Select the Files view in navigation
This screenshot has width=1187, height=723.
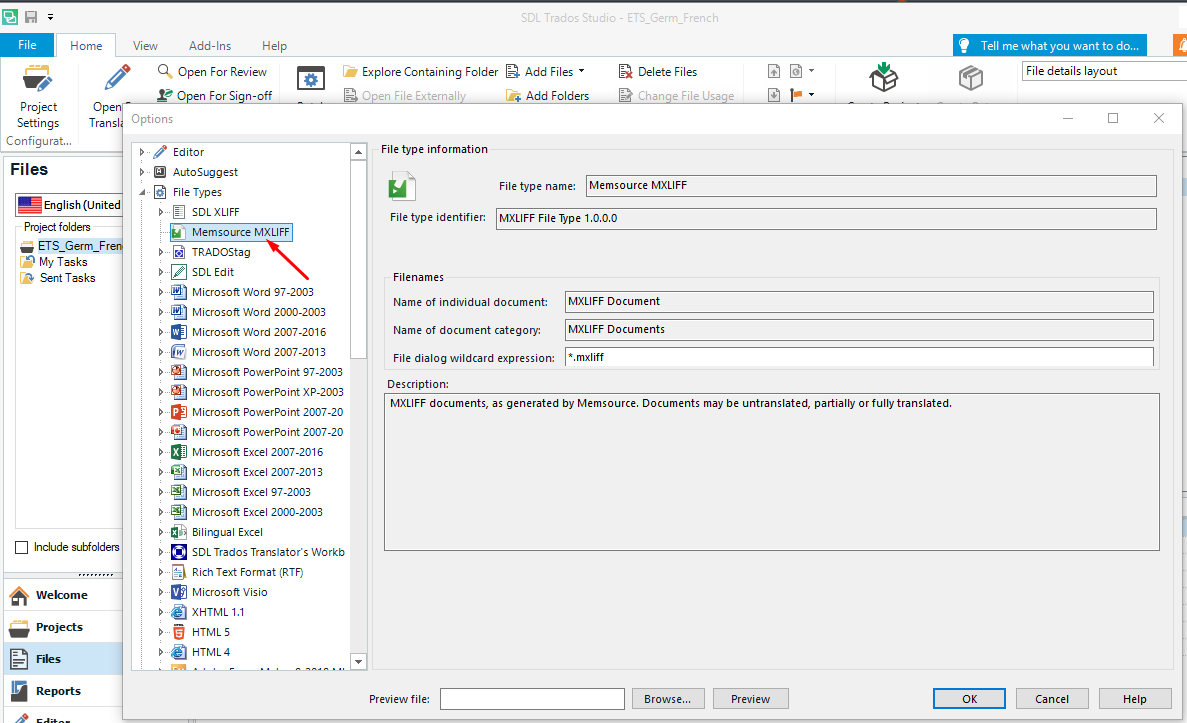63,659
